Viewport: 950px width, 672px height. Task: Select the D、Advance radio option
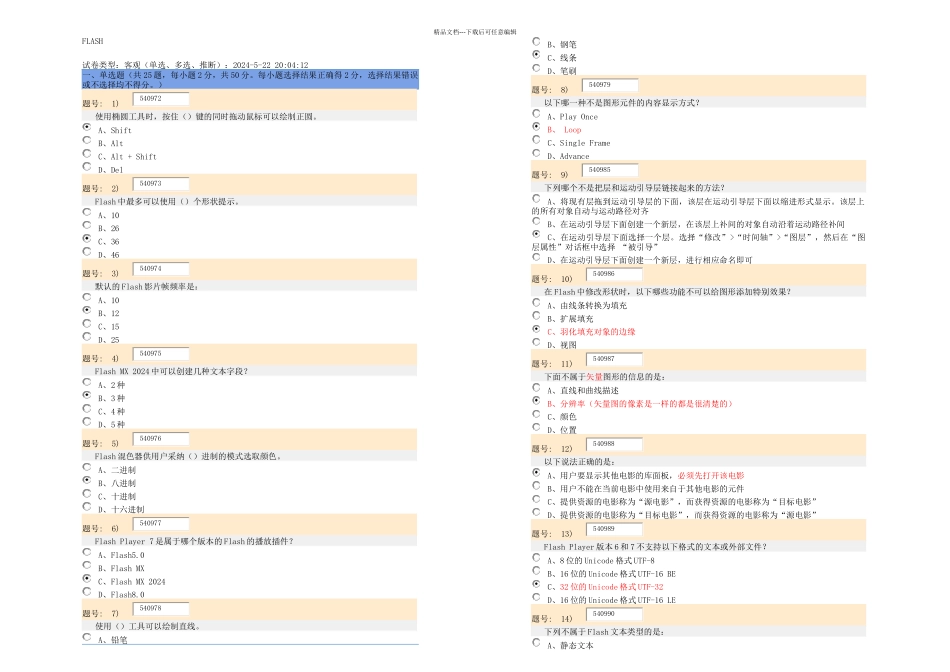[x=536, y=153]
